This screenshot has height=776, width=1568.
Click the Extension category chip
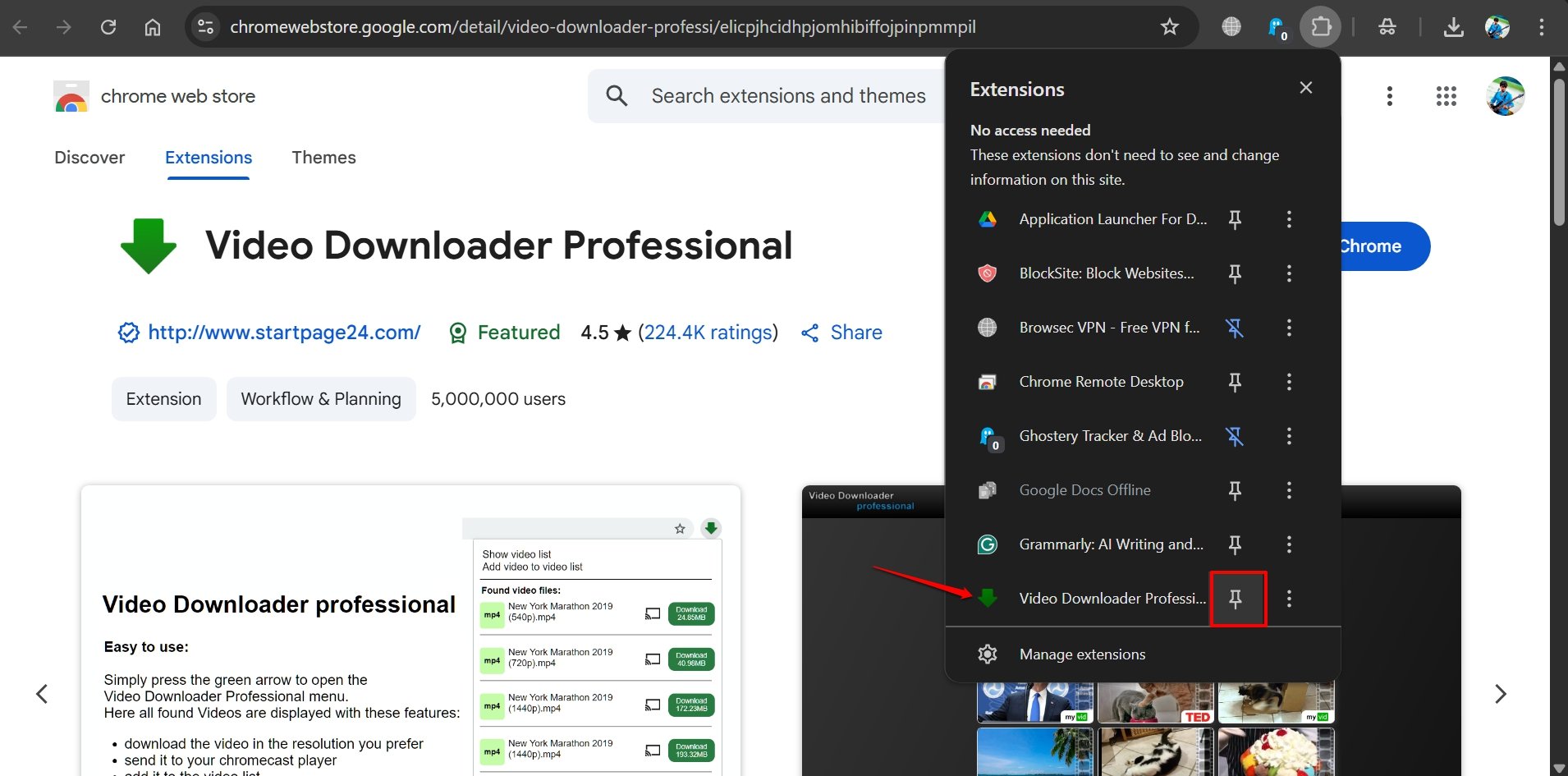164,399
